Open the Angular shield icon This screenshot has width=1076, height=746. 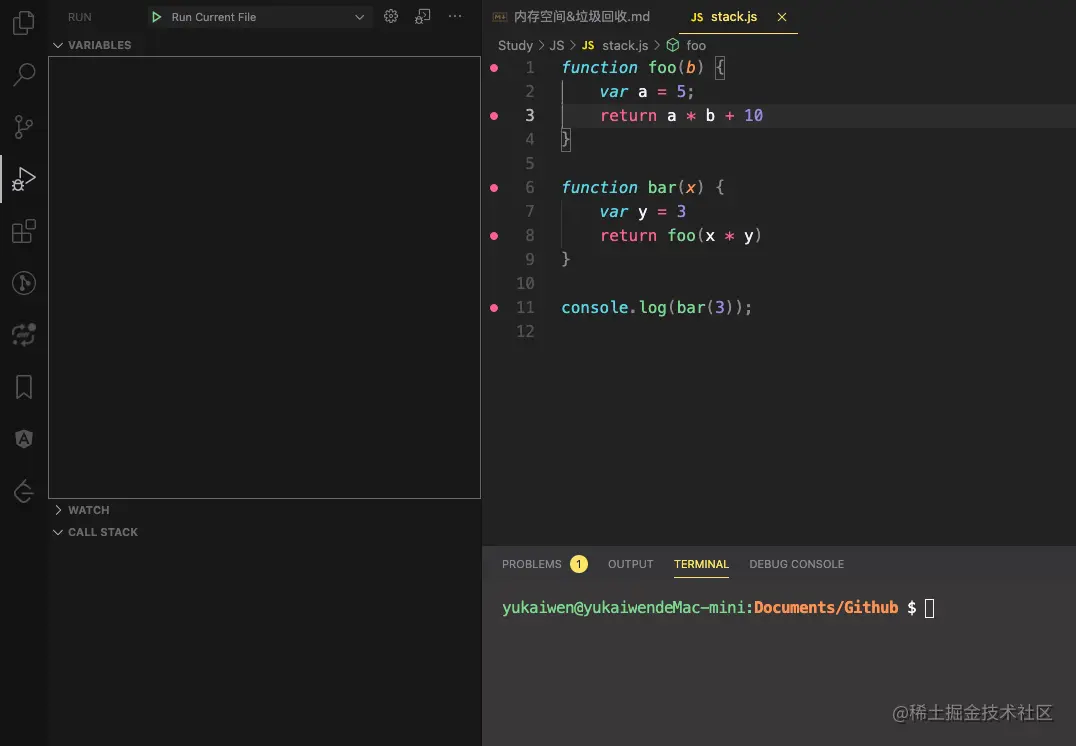[23, 439]
